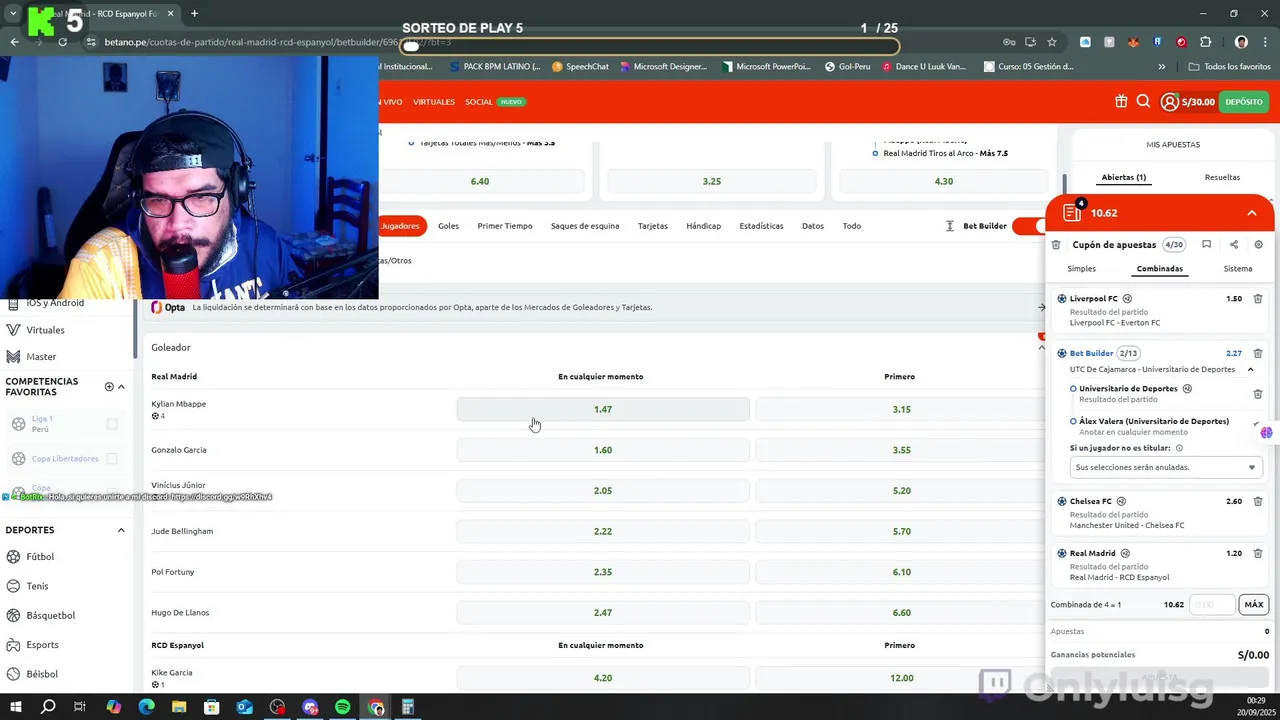Clear all bets with the coupon trash icon

click(x=1056, y=245)
